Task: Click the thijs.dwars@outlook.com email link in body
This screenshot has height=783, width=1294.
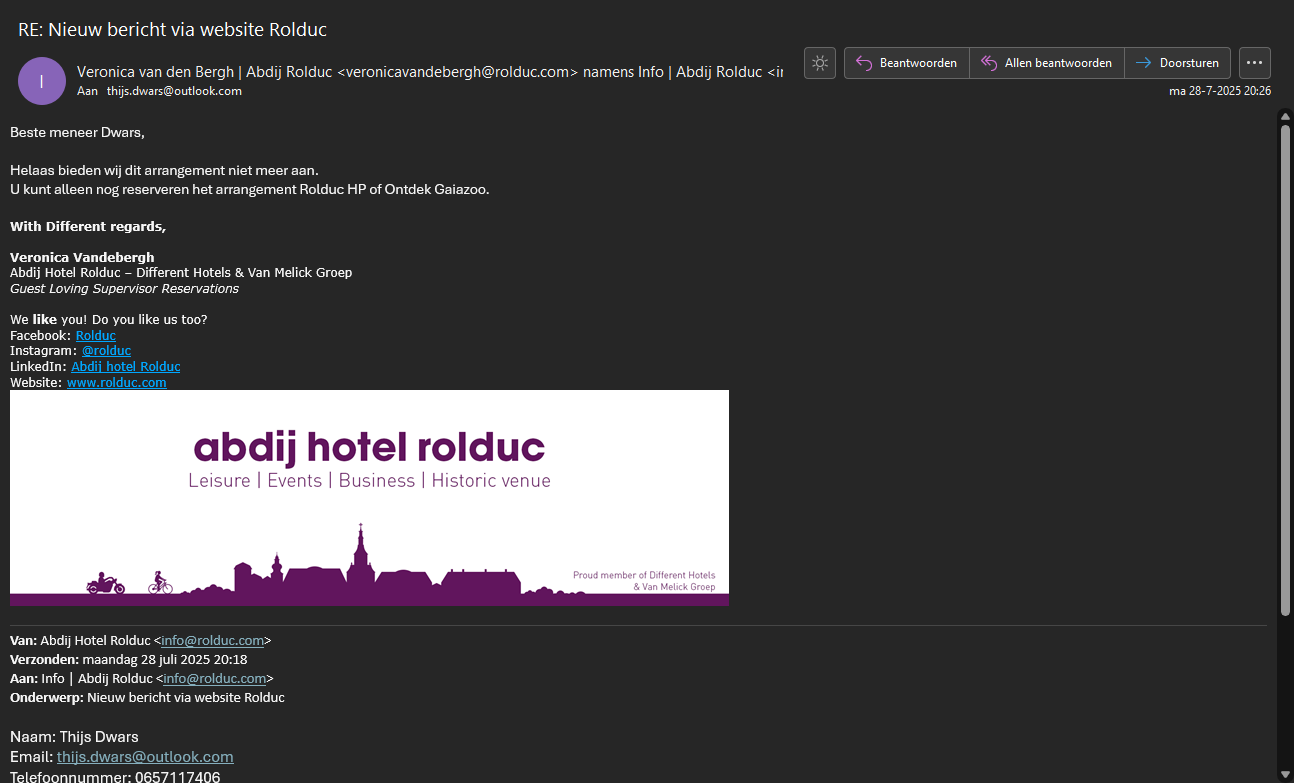Action: click(x=145, y=757)
